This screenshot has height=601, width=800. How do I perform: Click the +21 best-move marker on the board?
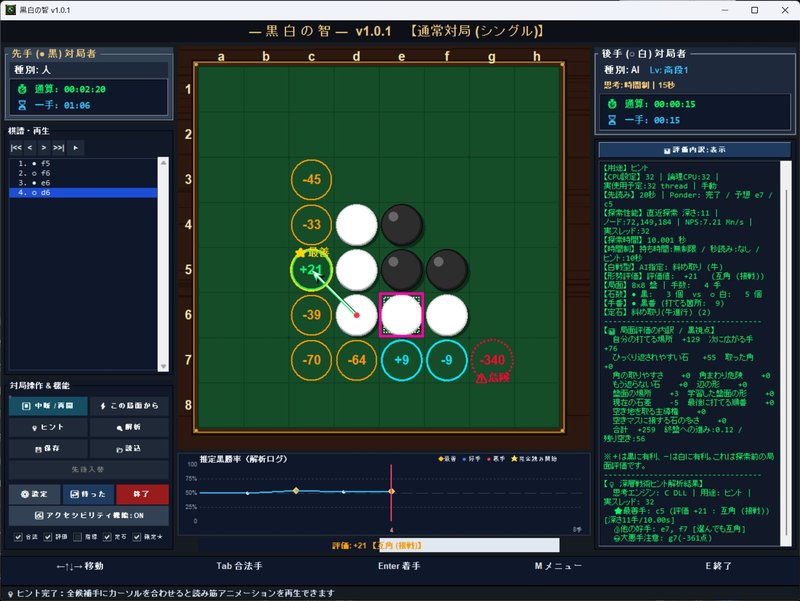pos(311,270)
